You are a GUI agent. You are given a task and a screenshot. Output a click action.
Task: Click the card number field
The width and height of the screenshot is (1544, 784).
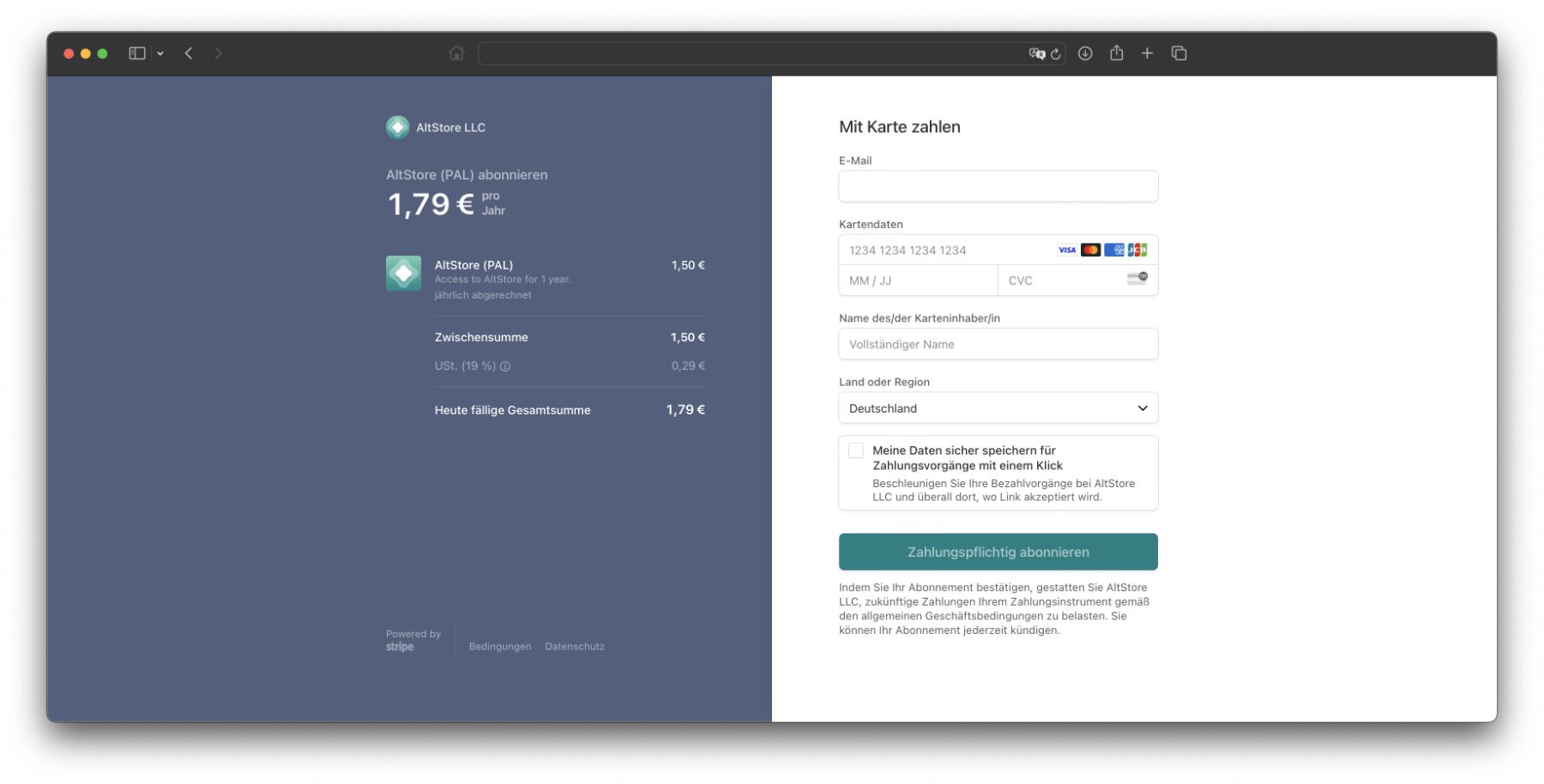click(944, 250)
